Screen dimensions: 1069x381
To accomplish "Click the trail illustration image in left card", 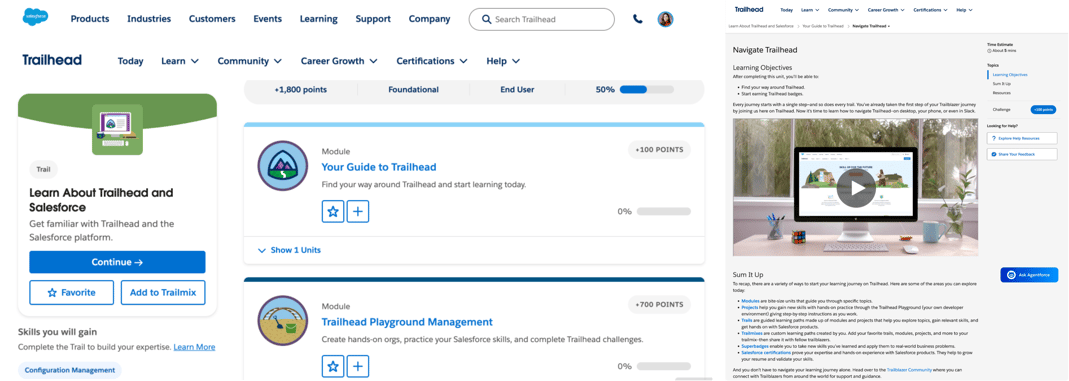I will click(x=117, y=129).
